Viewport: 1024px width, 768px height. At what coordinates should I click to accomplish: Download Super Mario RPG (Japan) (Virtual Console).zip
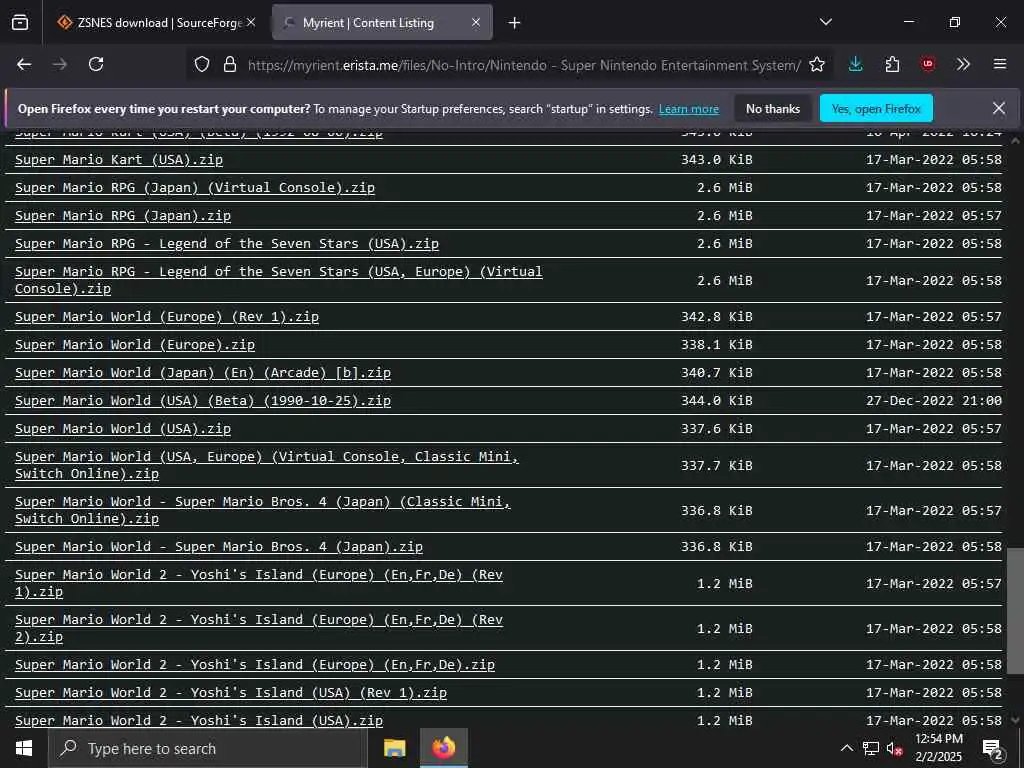coord(195,187)
